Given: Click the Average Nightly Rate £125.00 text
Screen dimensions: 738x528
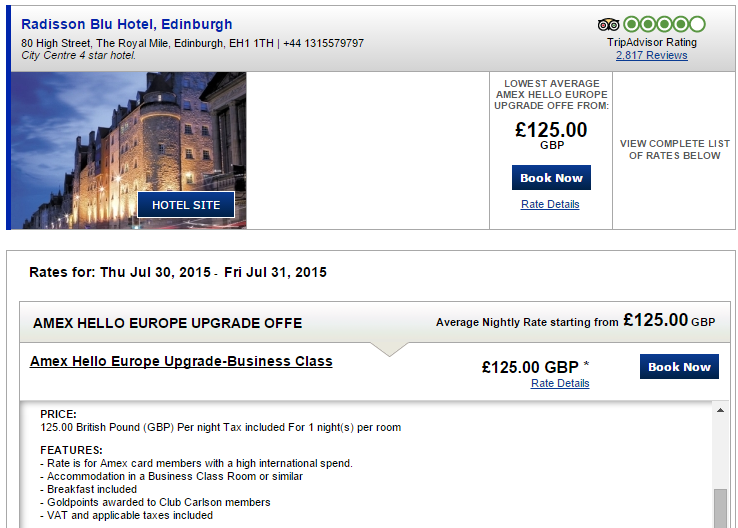Looking at the screenshot, I should click(x=575, y=321).
